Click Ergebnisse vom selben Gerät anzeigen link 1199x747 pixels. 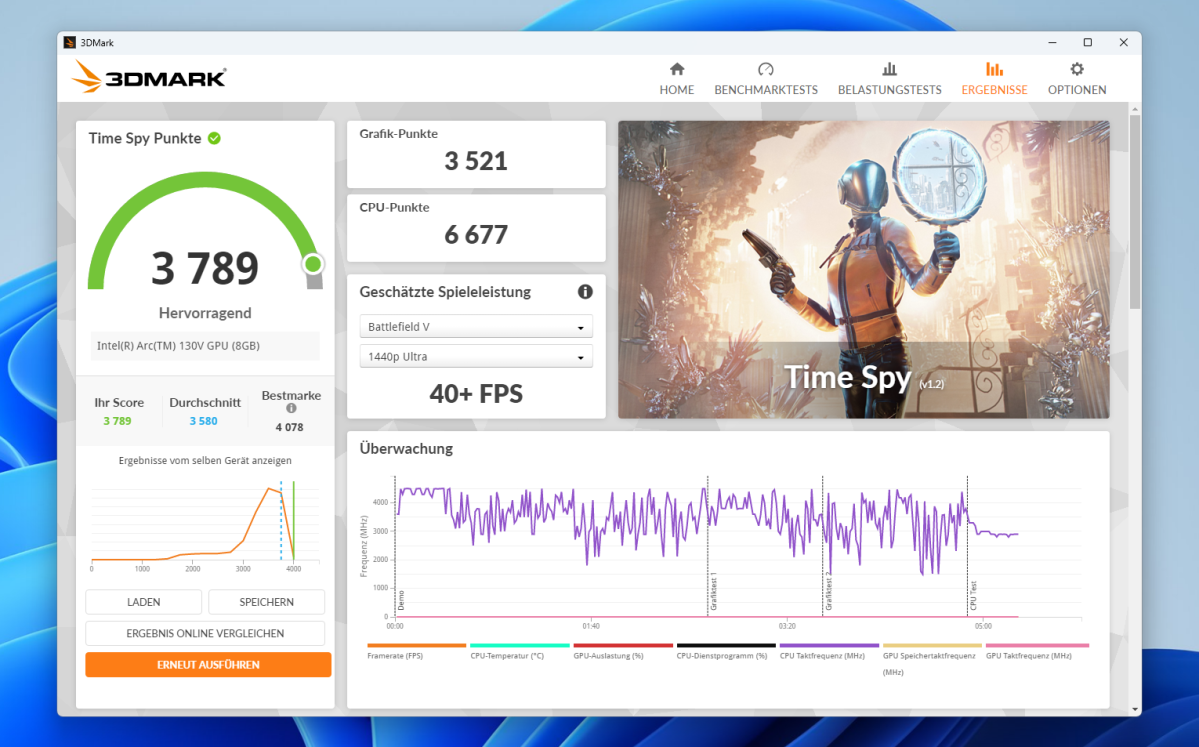pyautogui.click(x=205, y=460)
